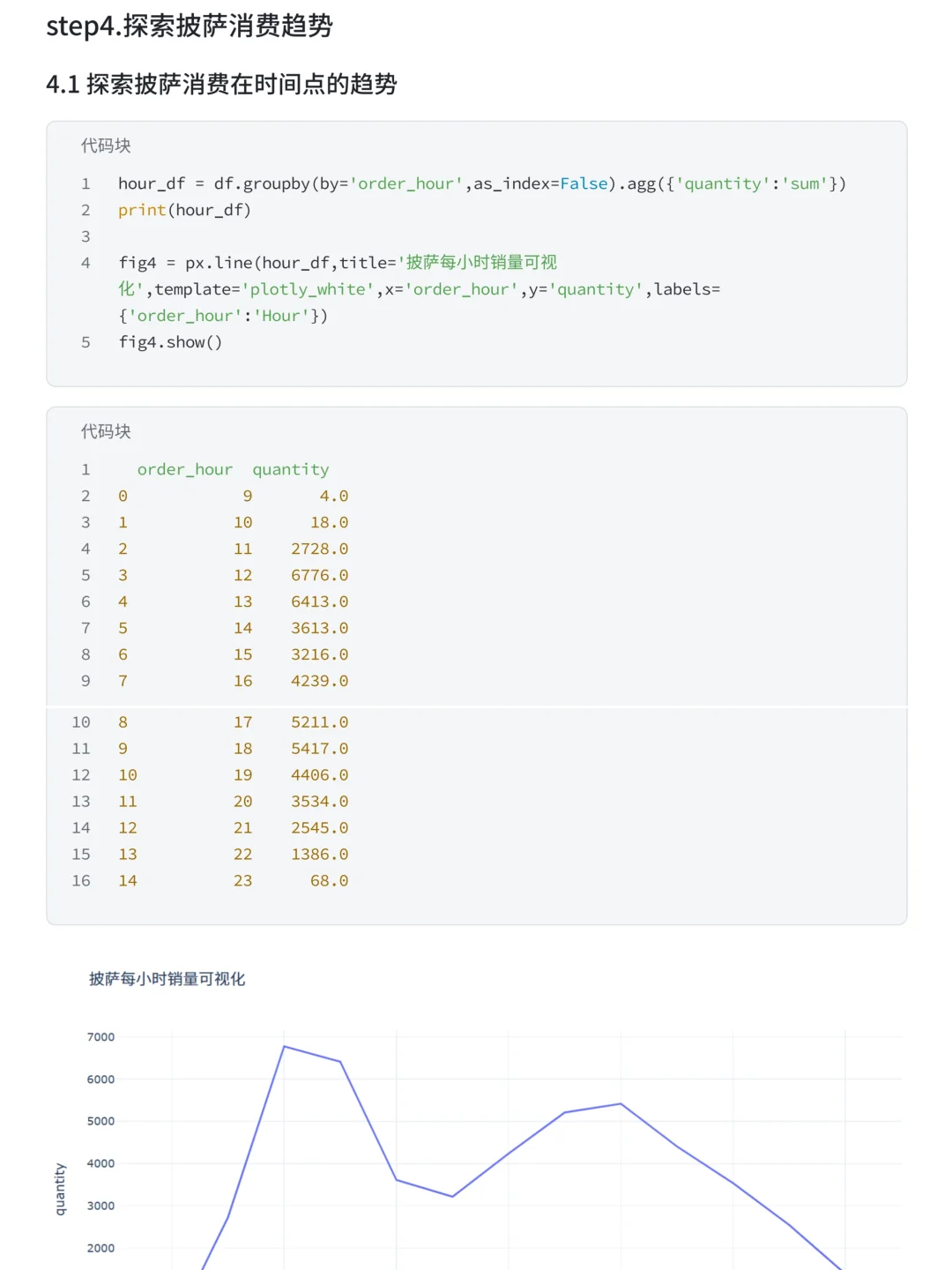Click the first 代码块 label
Screen dimensions: 952x1270
106,146
